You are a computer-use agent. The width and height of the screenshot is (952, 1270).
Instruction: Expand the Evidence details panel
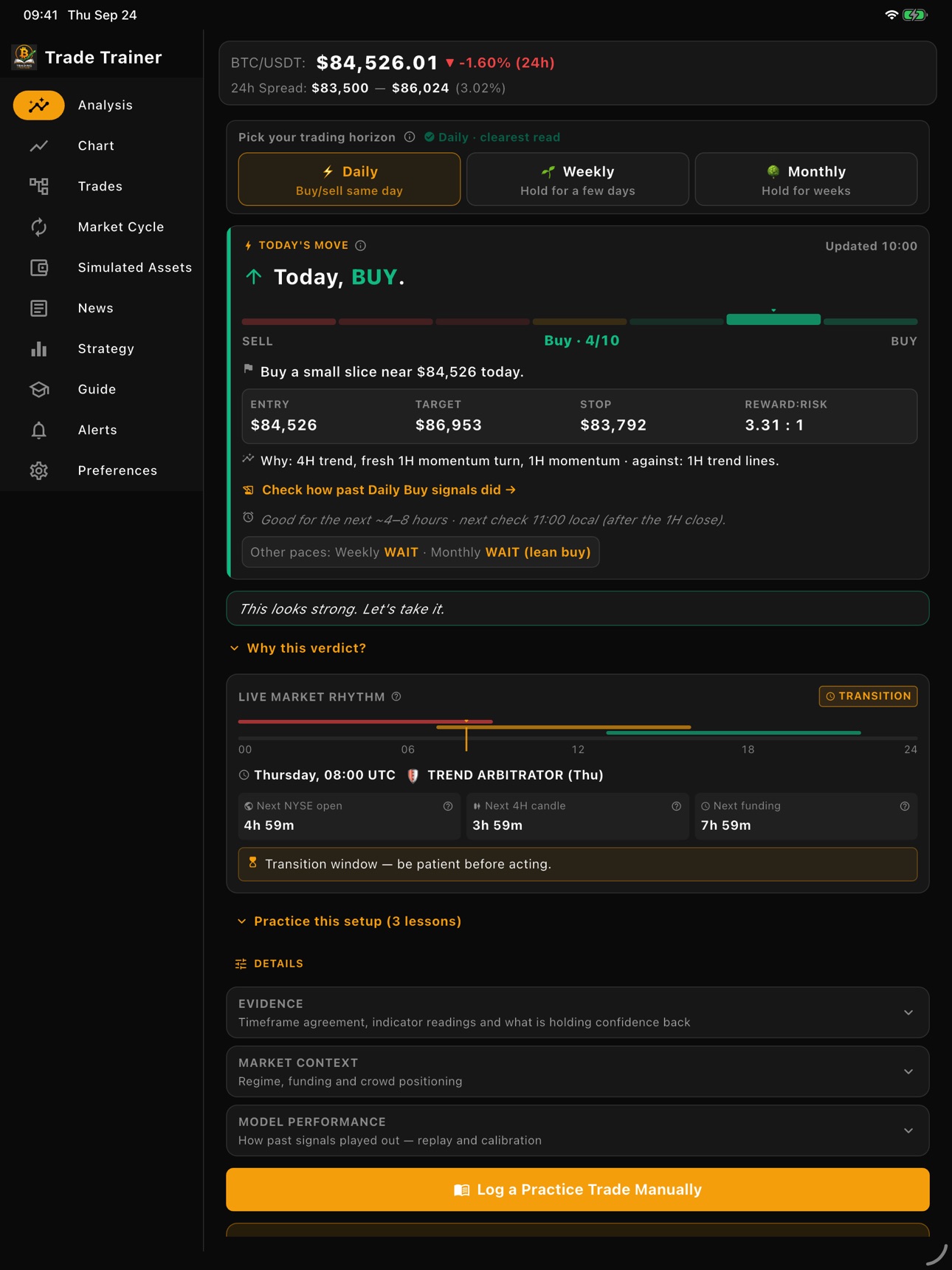click(x=578, y=1012)
